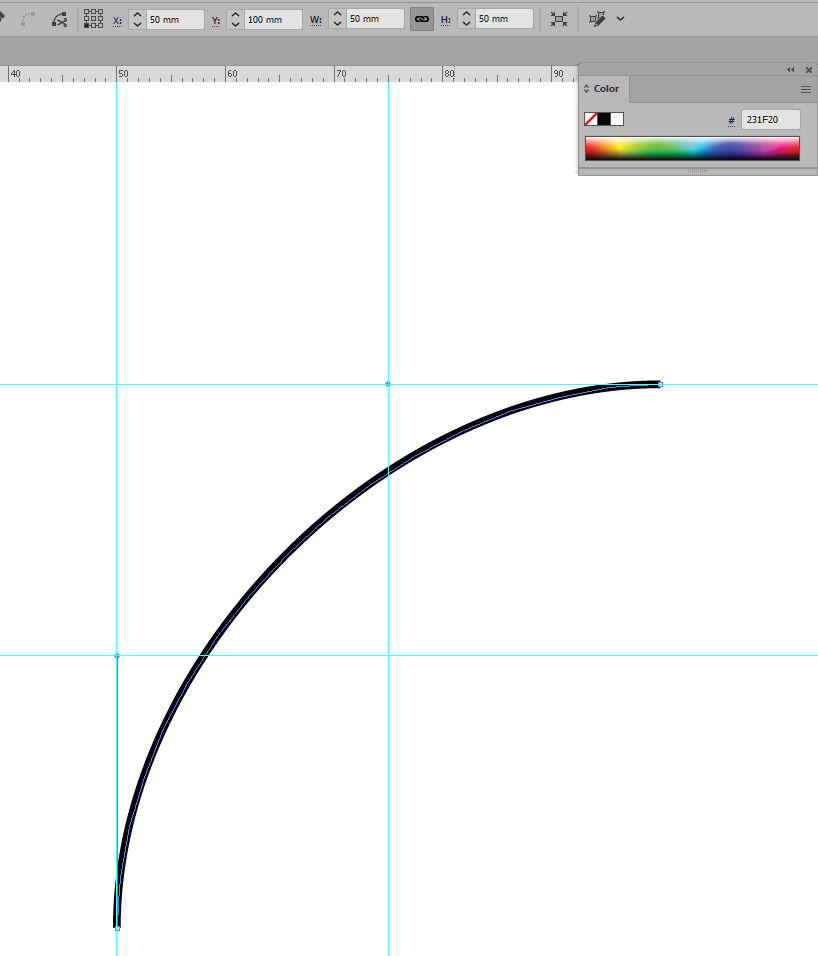Click the H height field showing 50 mm
The image size is (818, 956).
point(503,19)
